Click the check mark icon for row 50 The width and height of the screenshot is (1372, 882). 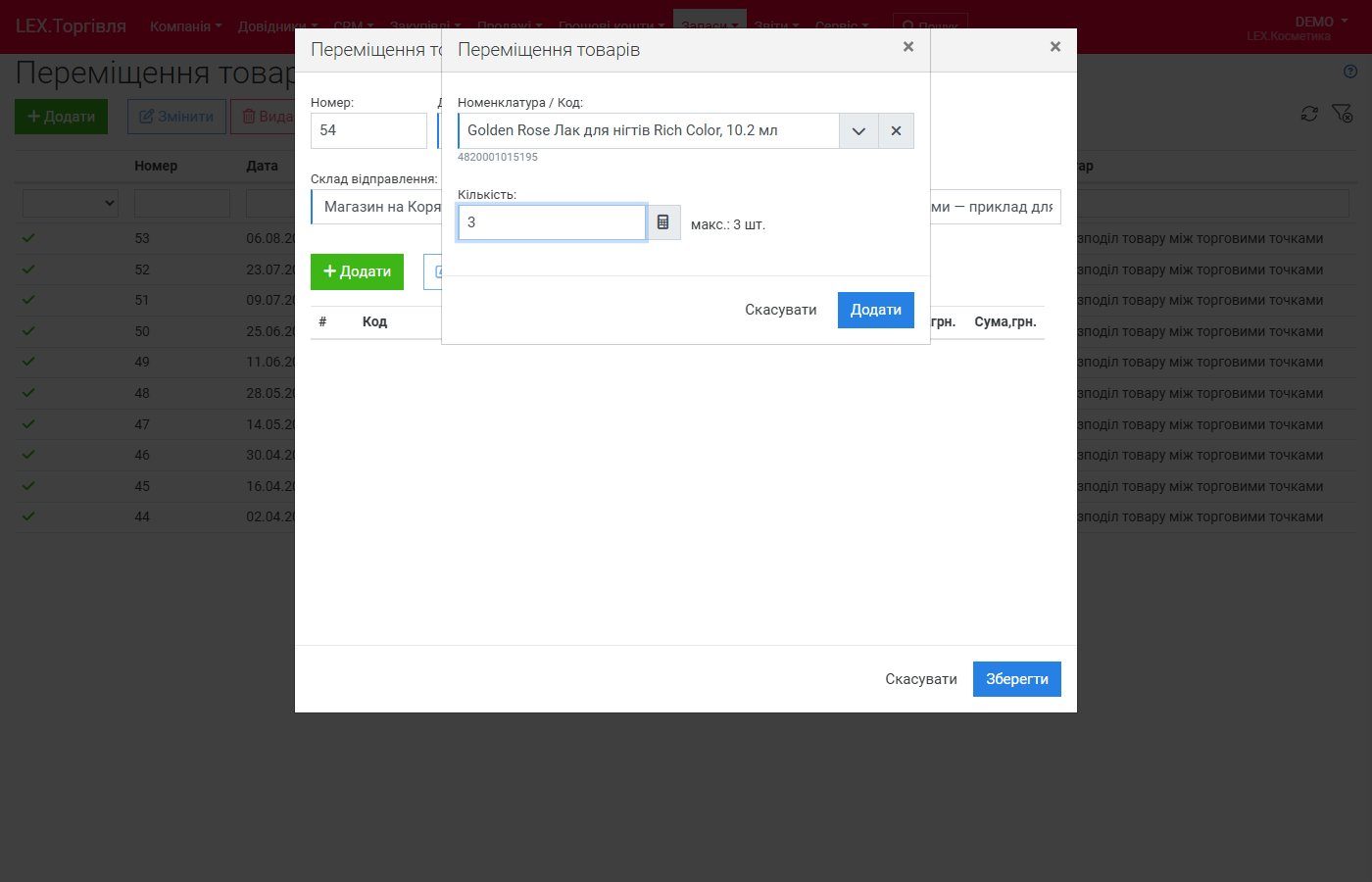(28, 331)
